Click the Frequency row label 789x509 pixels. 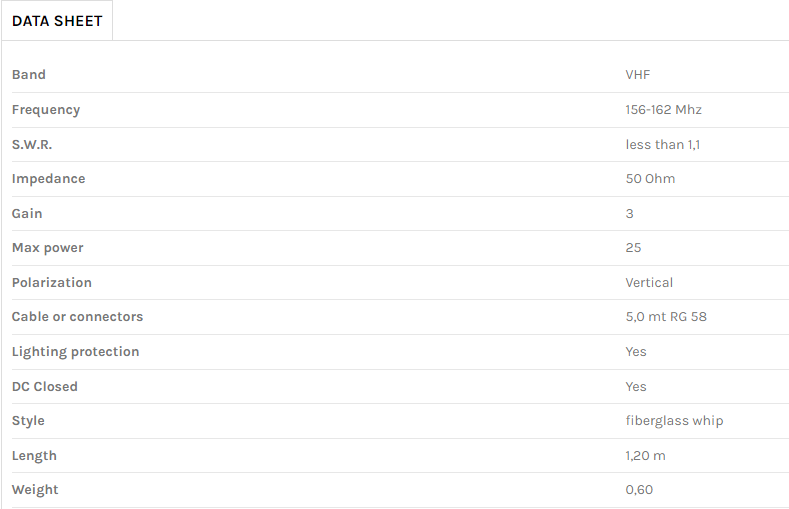click(46, 110)
